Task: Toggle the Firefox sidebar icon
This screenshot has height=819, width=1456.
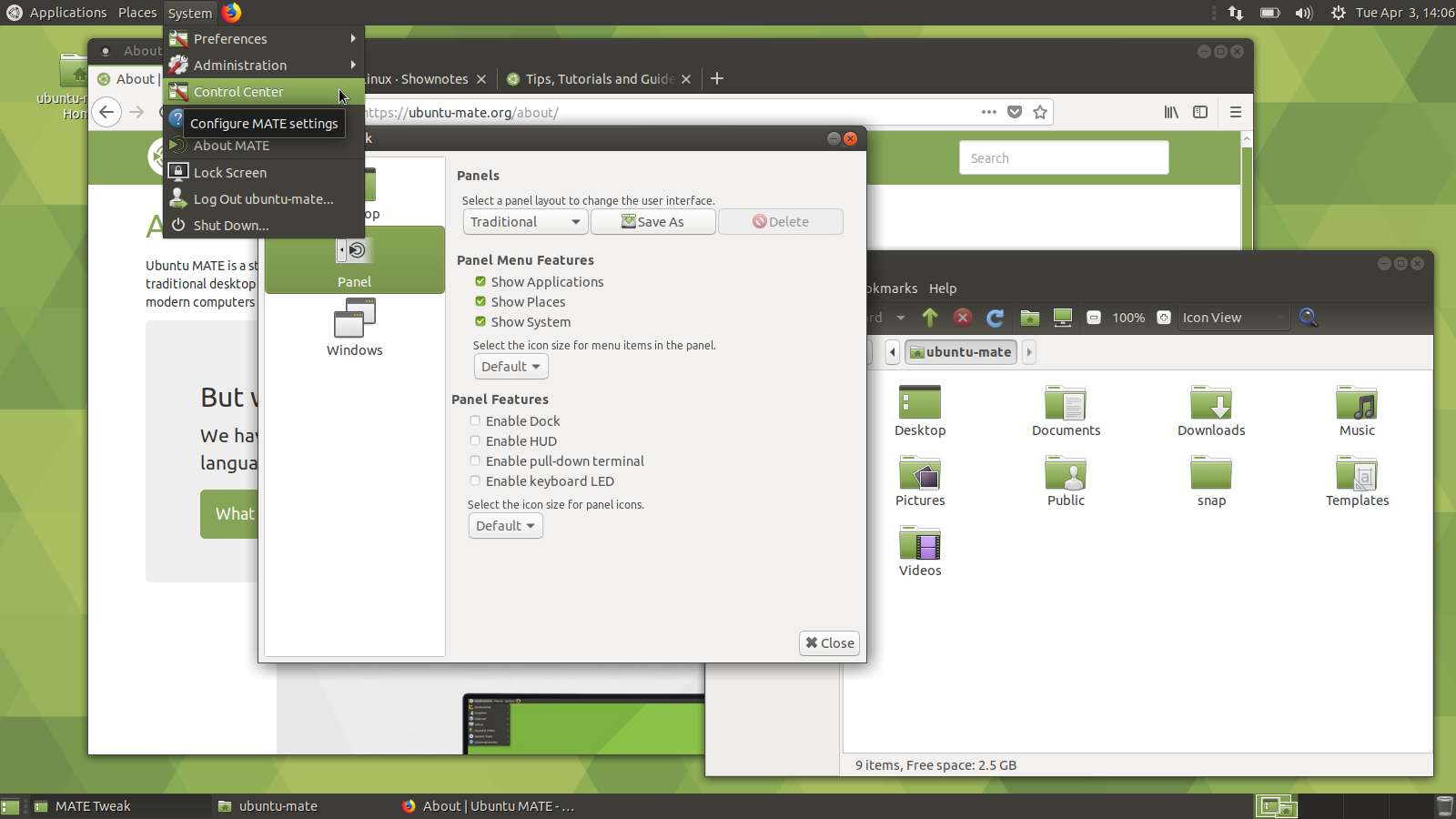Action: (x=1200, y=112)
